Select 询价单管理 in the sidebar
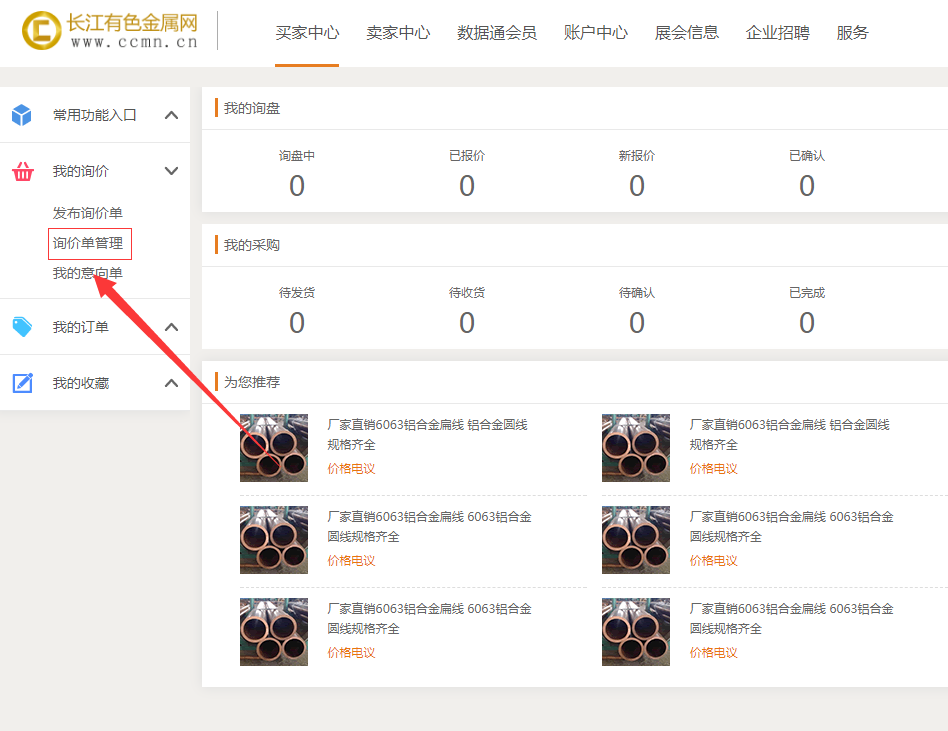This screenshot has height=731, width=948. pyautogui.click(x=88, y=243)
